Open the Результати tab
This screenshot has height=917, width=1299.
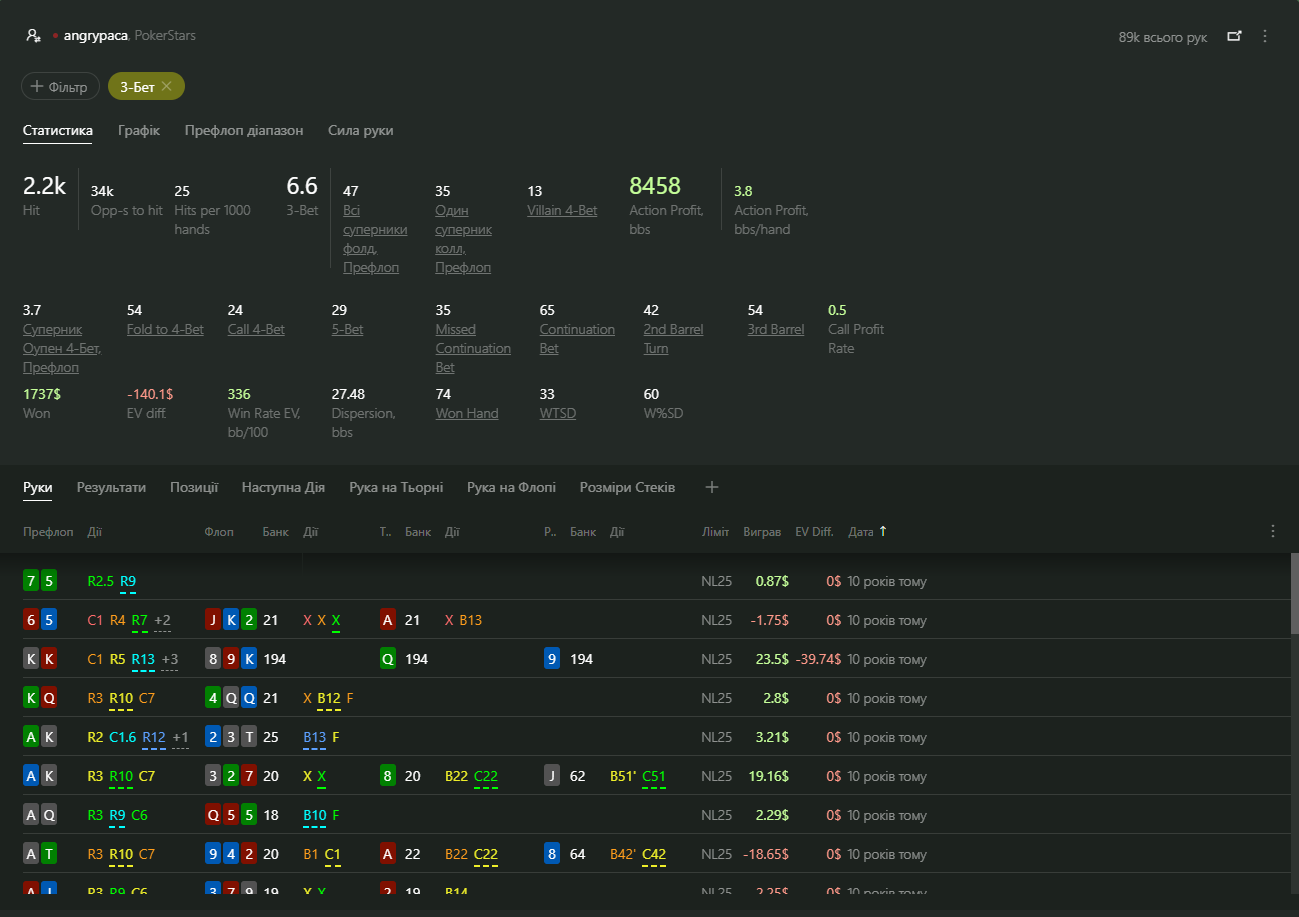[112, 487]
